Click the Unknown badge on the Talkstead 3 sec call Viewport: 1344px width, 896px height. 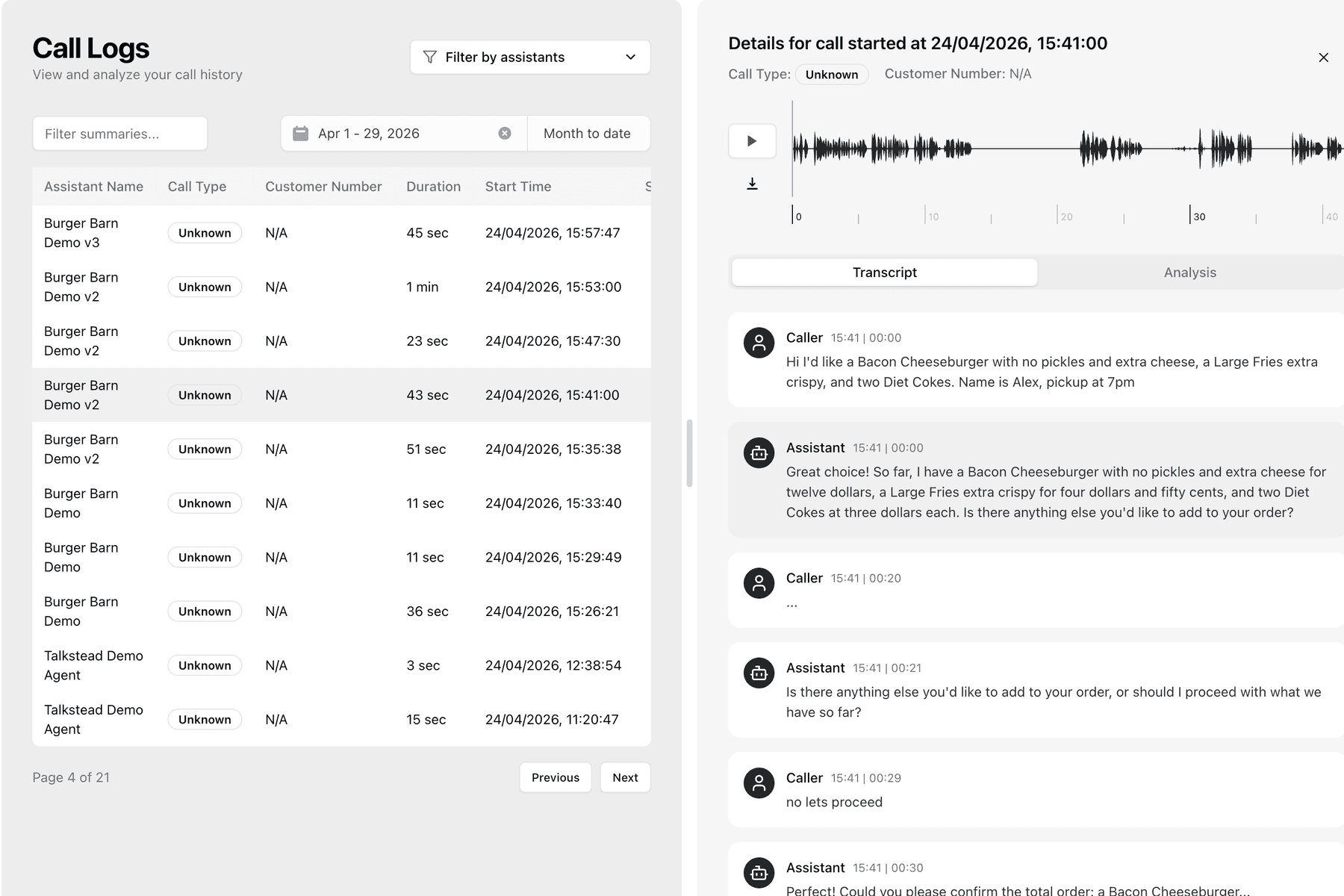tap(205, 665)
